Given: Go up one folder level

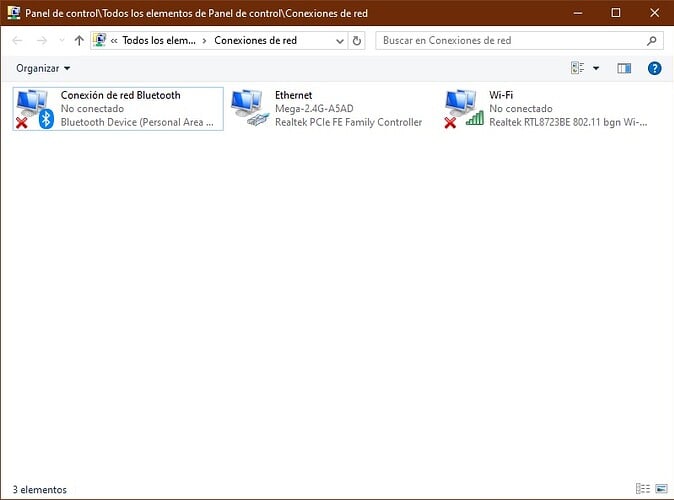Looking at the screenshot, I should [79, 40].
